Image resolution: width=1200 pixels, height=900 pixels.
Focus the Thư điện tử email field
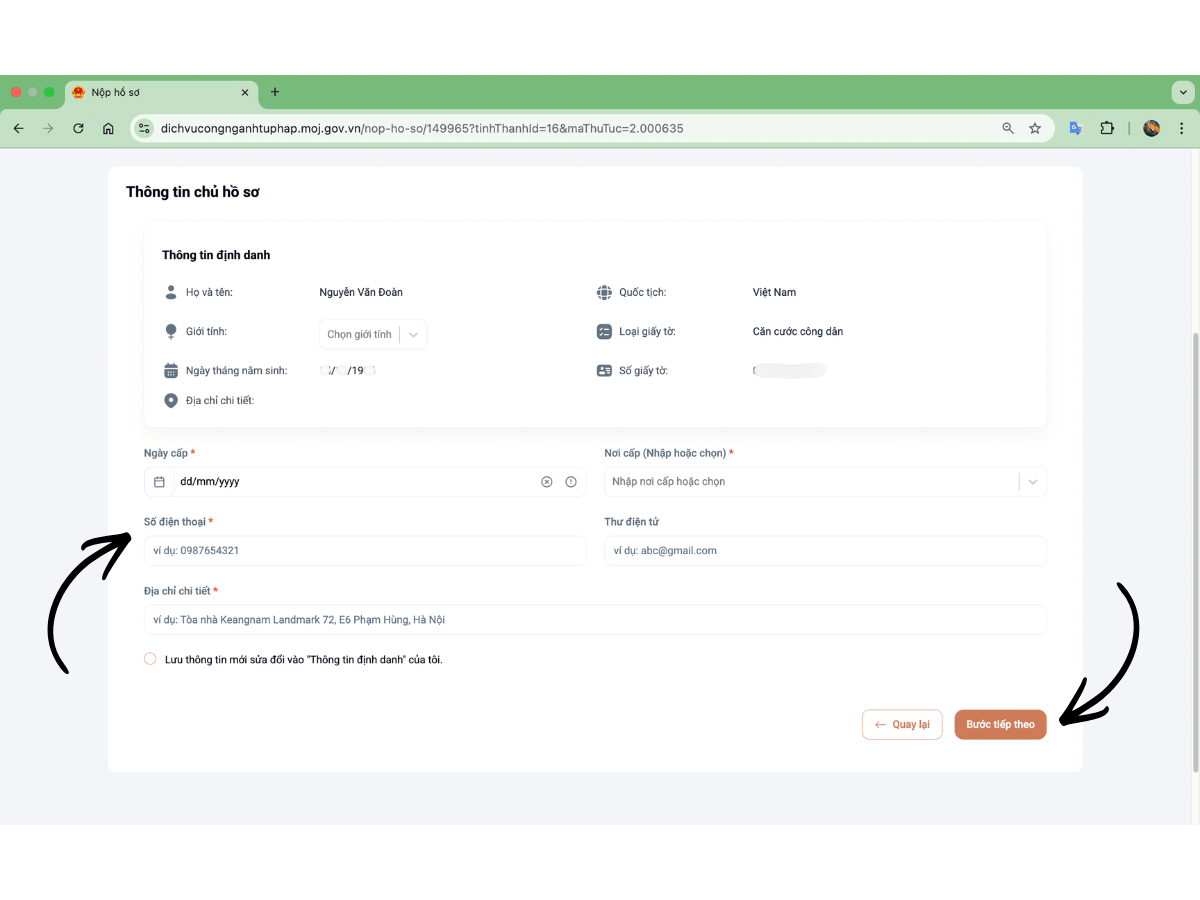pyautogui.click(x=825, y=551)
